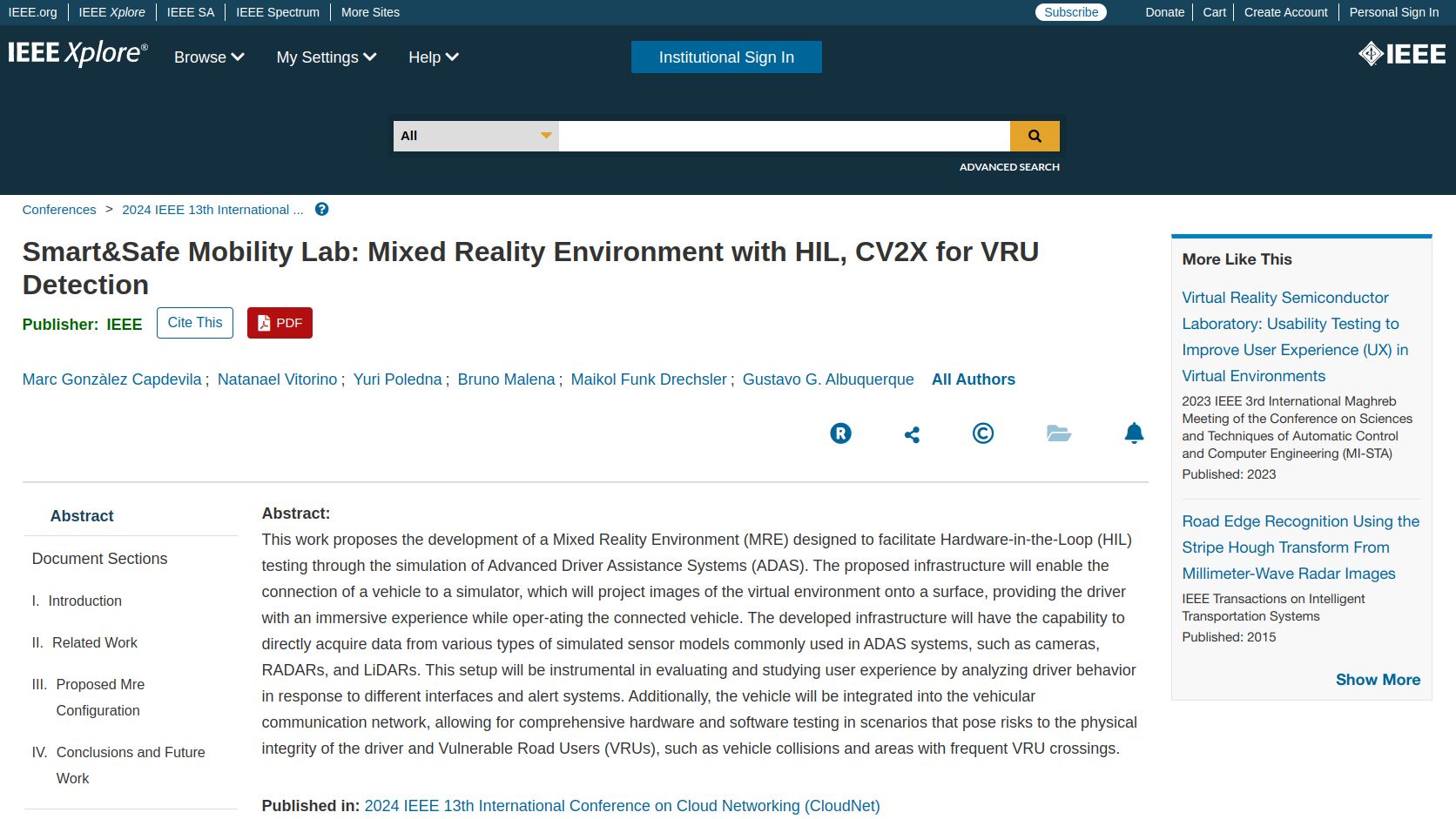This screenshot has height=819, width=1456.
Task: Click the IEEE logo in the header
Action: point(1402,54)
